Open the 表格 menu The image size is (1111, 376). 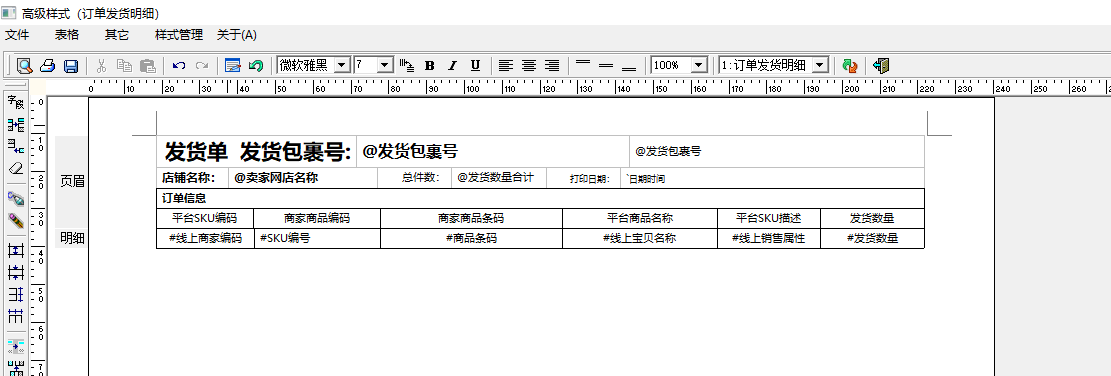coord(67,35)
